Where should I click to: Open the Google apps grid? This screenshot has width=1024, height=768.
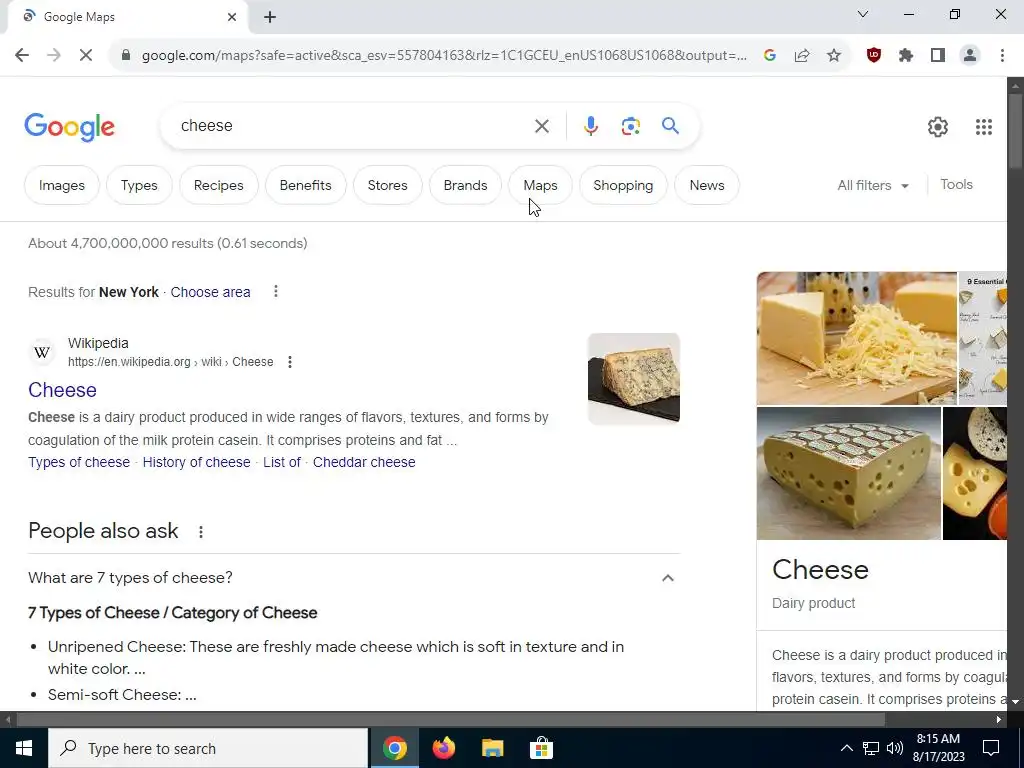tap(984, 127)
